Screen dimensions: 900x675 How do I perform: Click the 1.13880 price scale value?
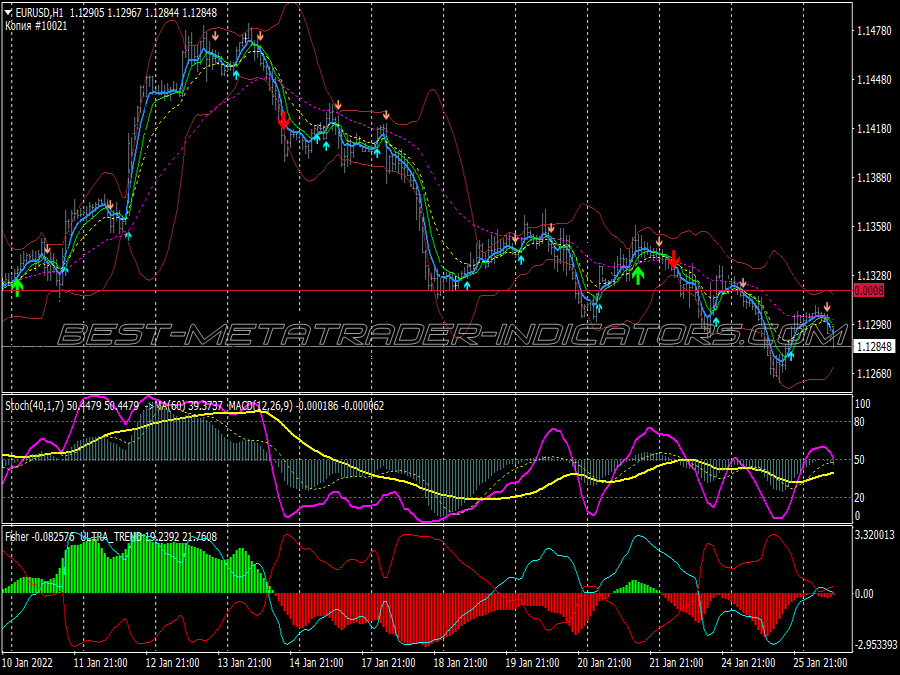[x=874, y=178]
